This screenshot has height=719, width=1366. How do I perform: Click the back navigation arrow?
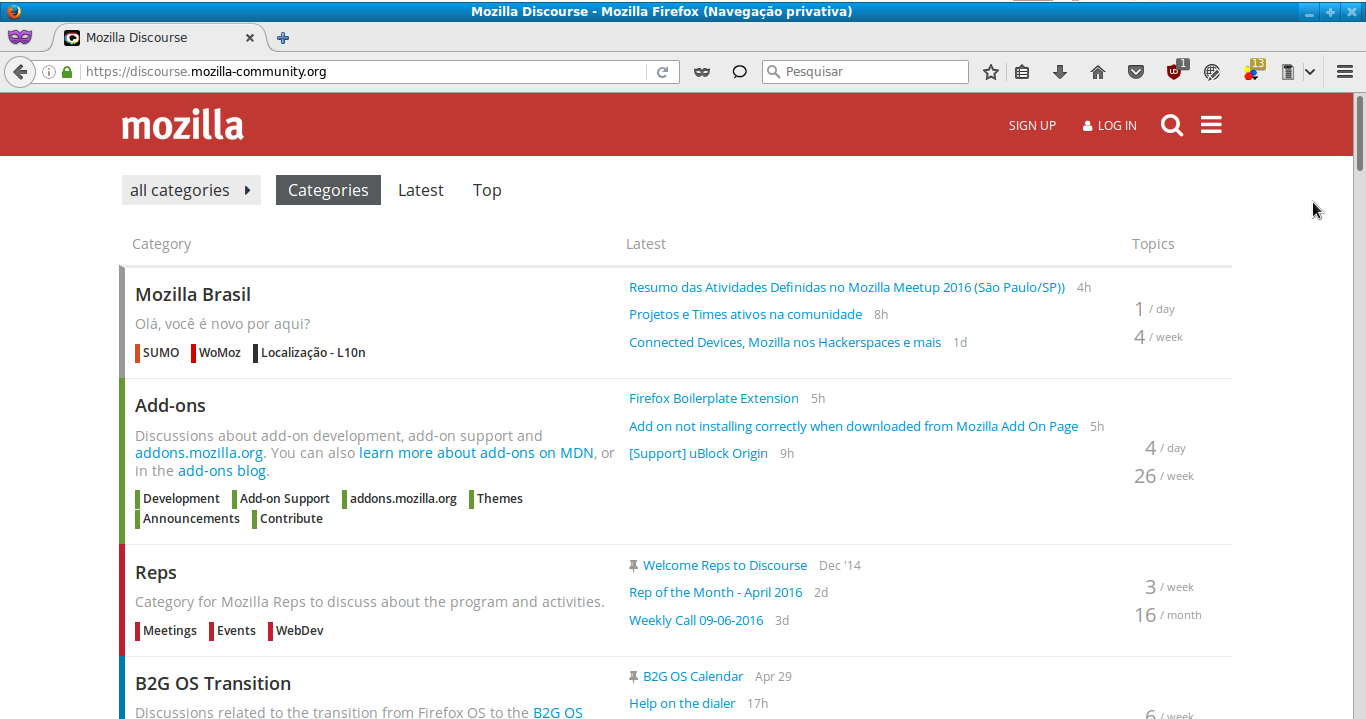coord(19,72)
